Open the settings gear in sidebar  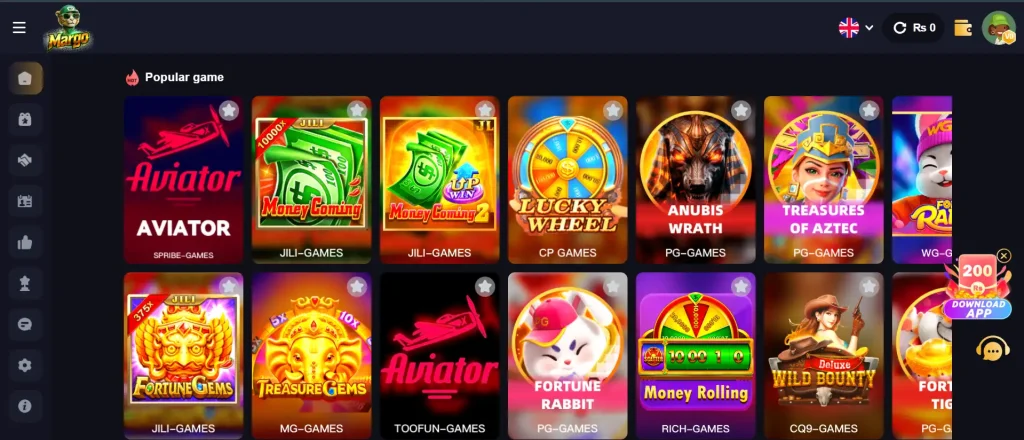point(25,366)
